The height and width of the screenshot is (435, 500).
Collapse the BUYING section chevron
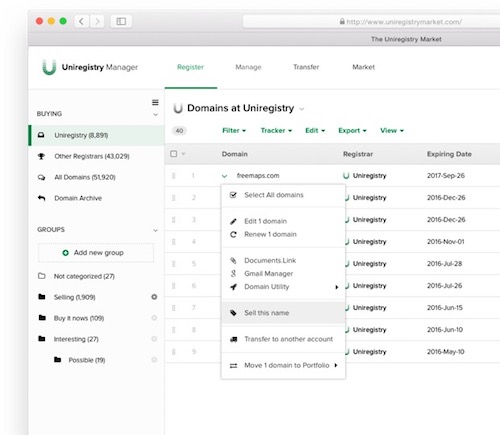(x=155, y=115)
